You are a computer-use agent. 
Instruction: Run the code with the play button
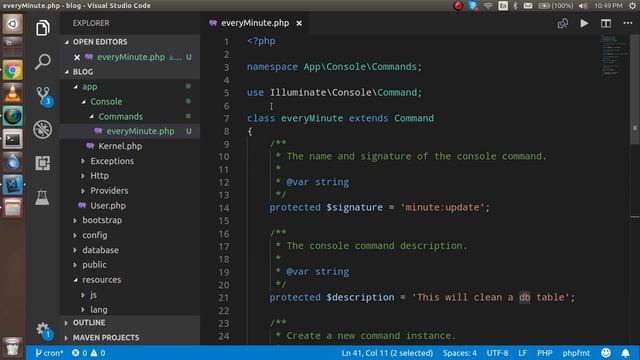(x=584, y=23)
